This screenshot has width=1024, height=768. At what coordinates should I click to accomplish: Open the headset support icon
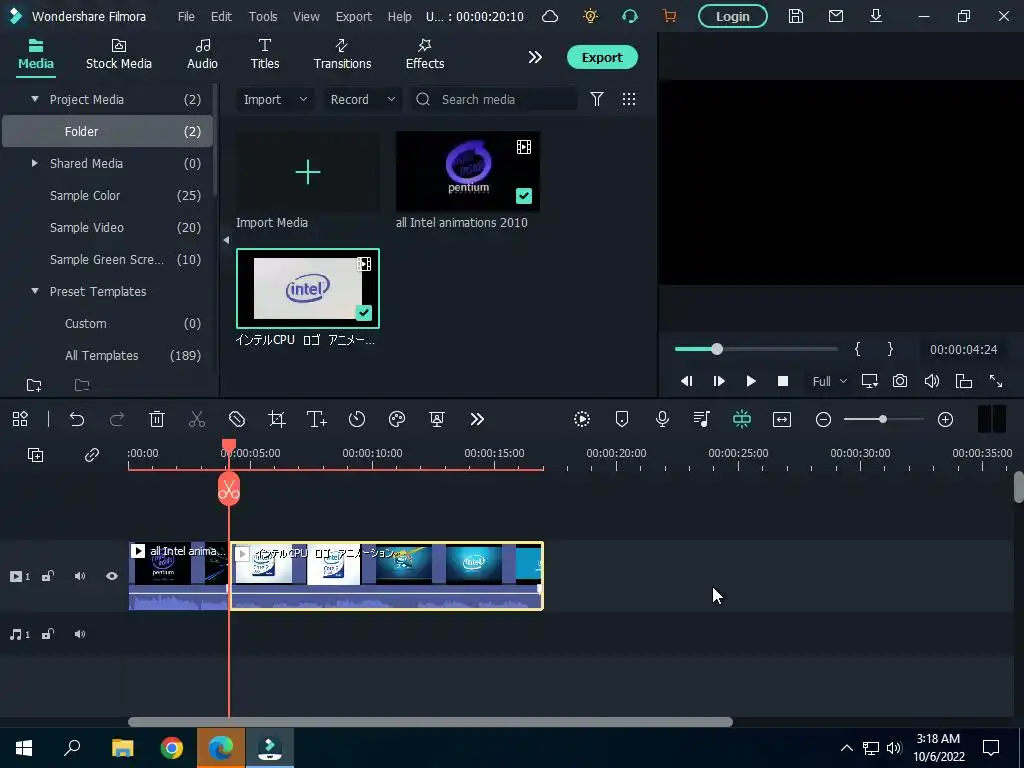click(630, 16)
